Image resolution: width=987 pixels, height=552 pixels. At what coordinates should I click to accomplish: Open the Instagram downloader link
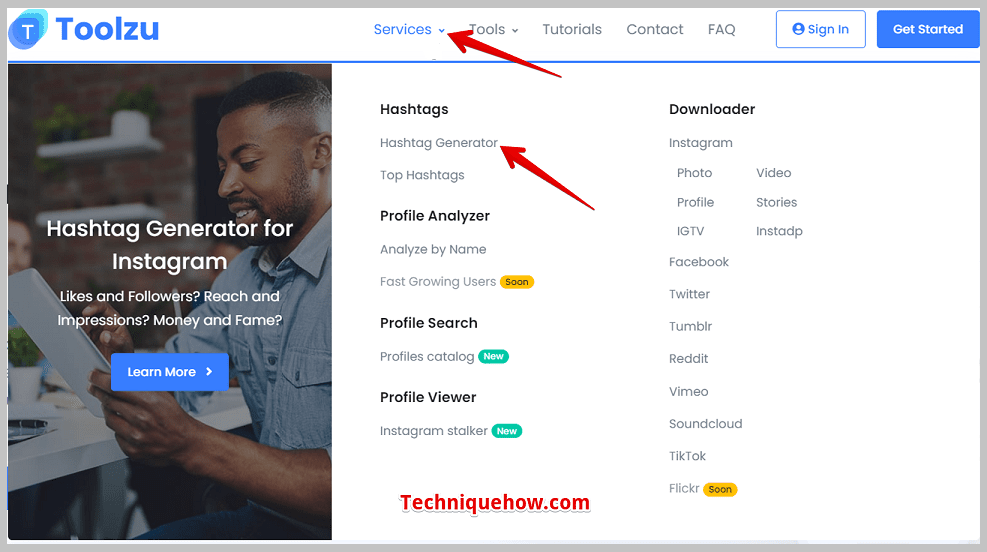click(x=701, y=143)
